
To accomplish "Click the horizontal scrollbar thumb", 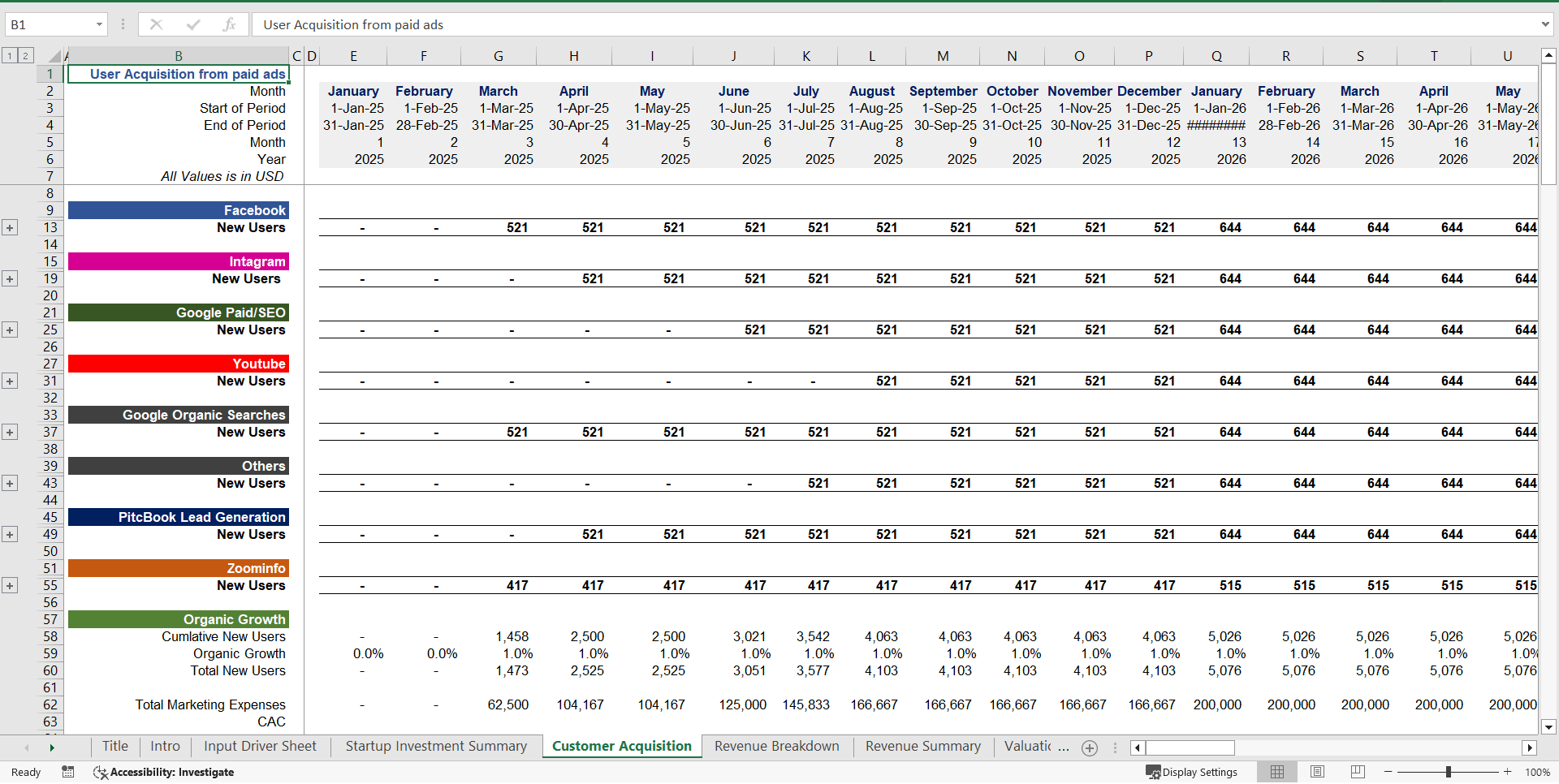I will 1190,747.
